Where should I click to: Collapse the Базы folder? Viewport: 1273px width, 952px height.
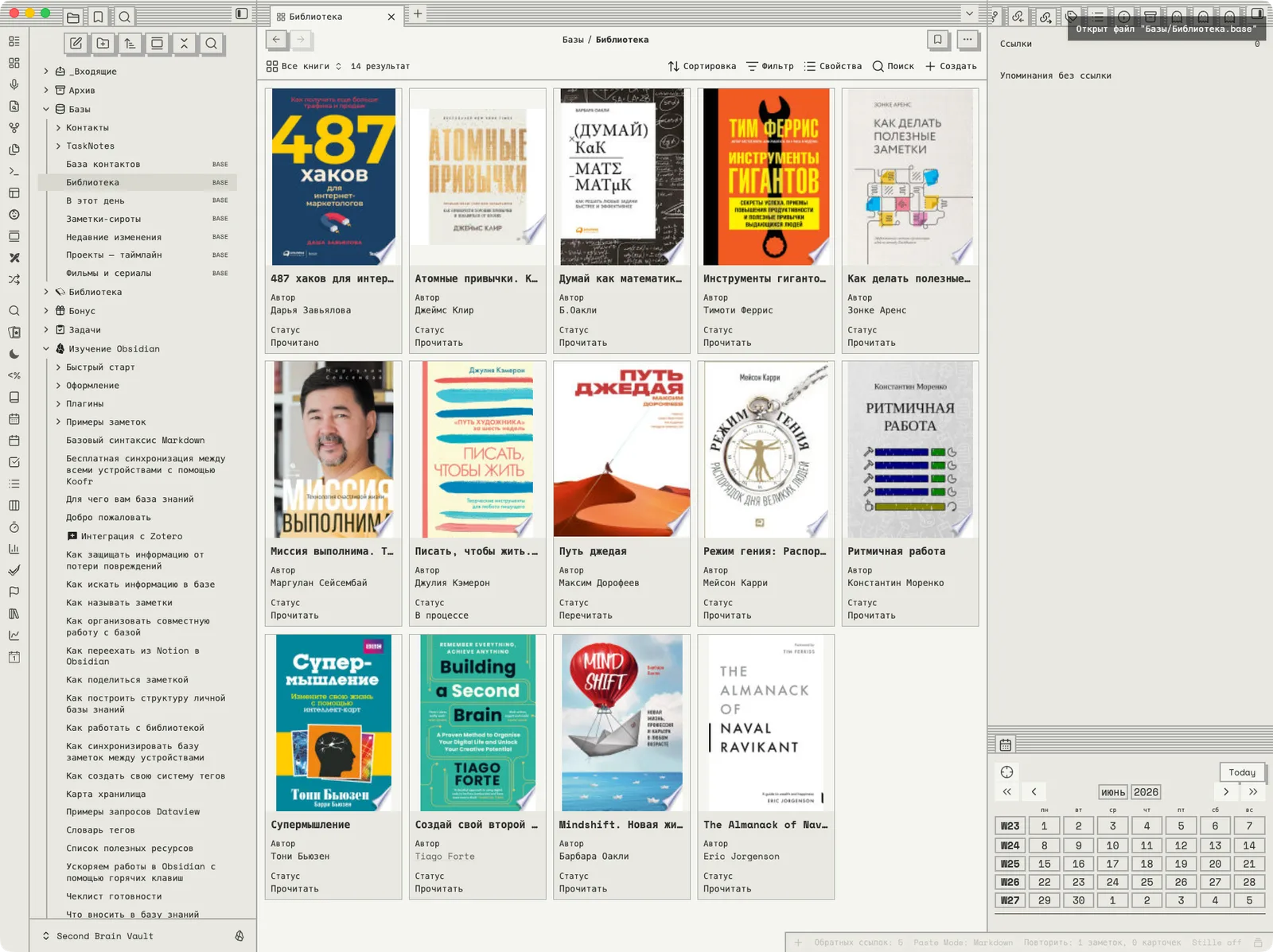click(46, 109)
